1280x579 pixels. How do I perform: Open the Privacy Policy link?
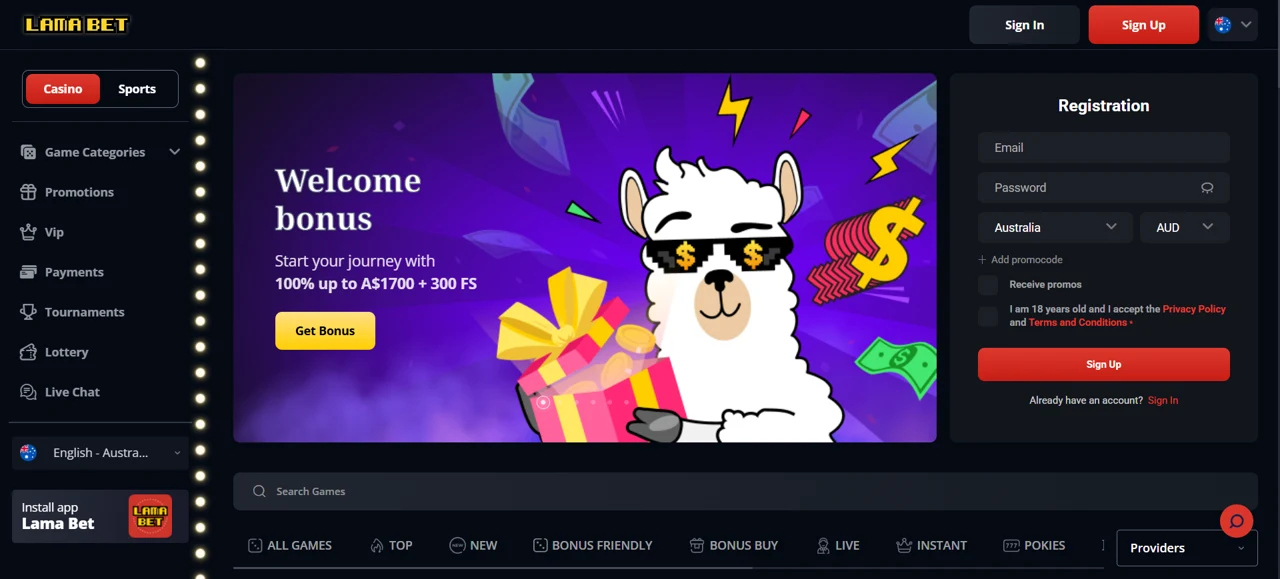(x=1194, y=309)
